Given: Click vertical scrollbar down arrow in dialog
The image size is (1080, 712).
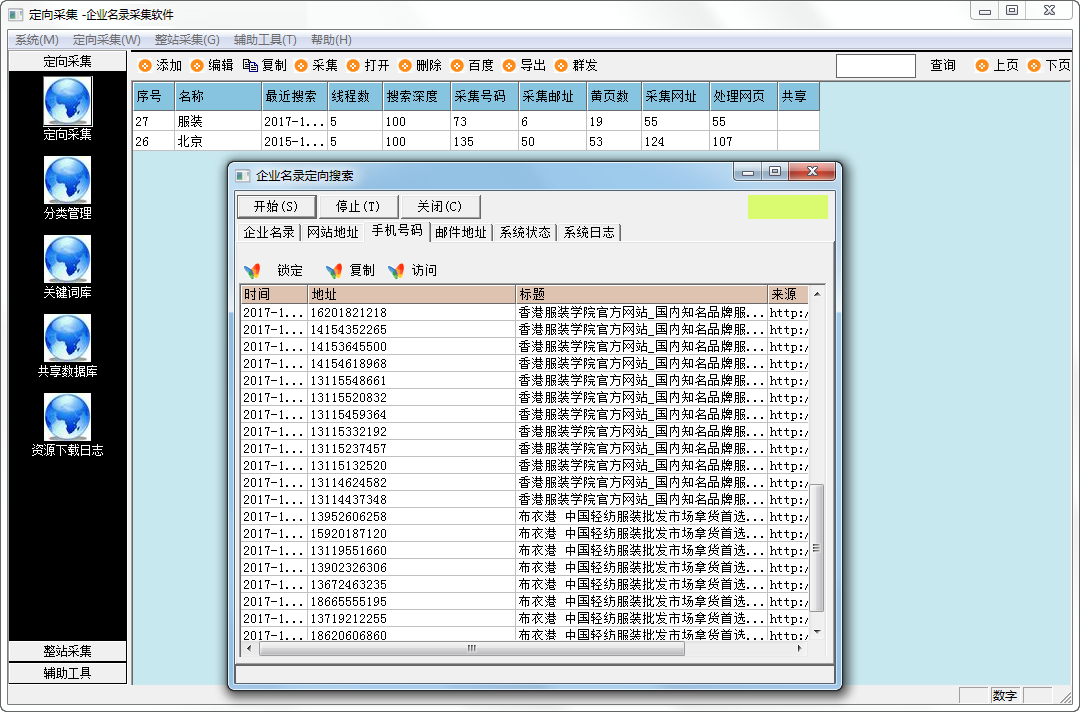Looking at the screenshot, I should (x=817, y=631).
